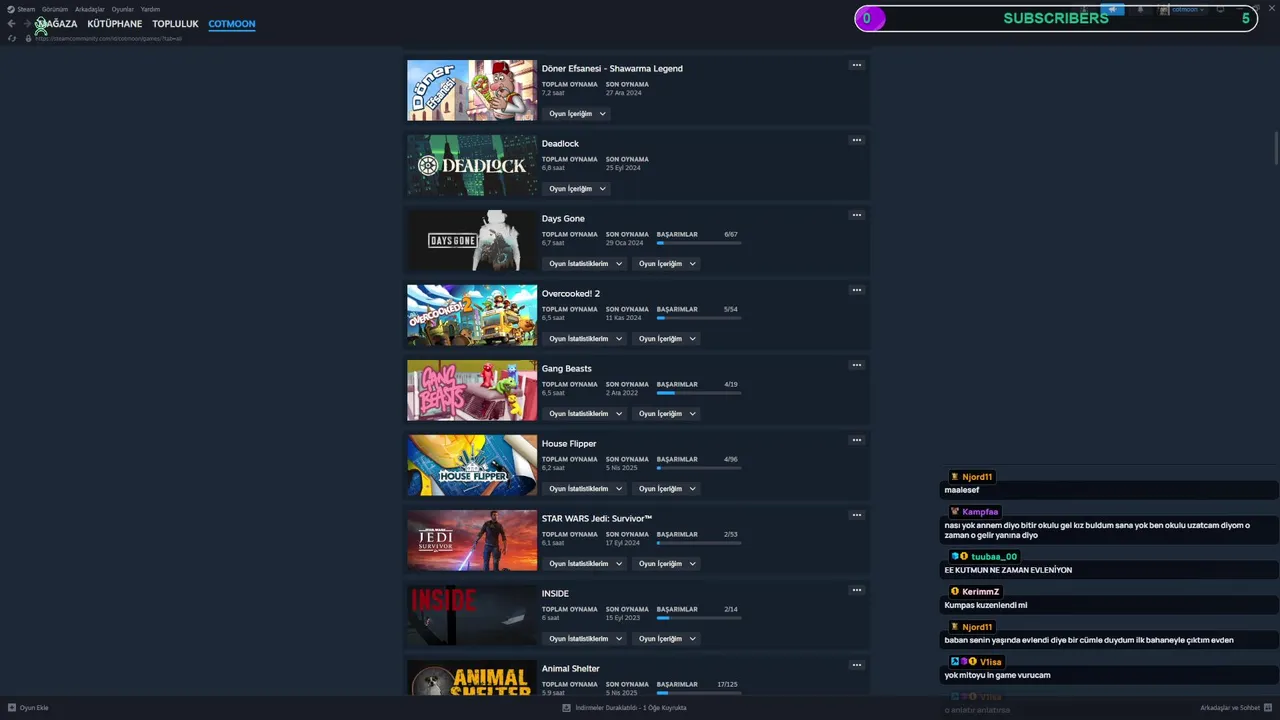1280x720 pixels.
Task: Open options menu for Döner Efsanesi game
Action: tap(856, 65)
